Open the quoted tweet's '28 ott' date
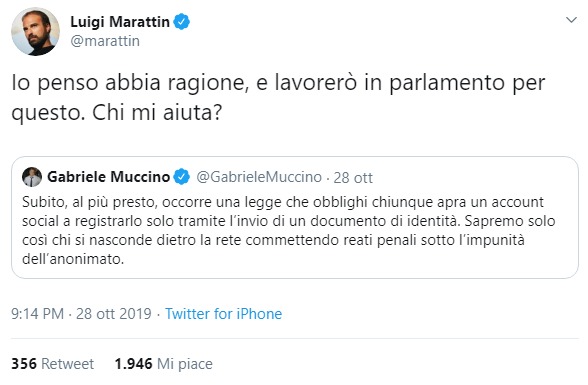This screenshot has width=588, height=385. pos(353,178)
